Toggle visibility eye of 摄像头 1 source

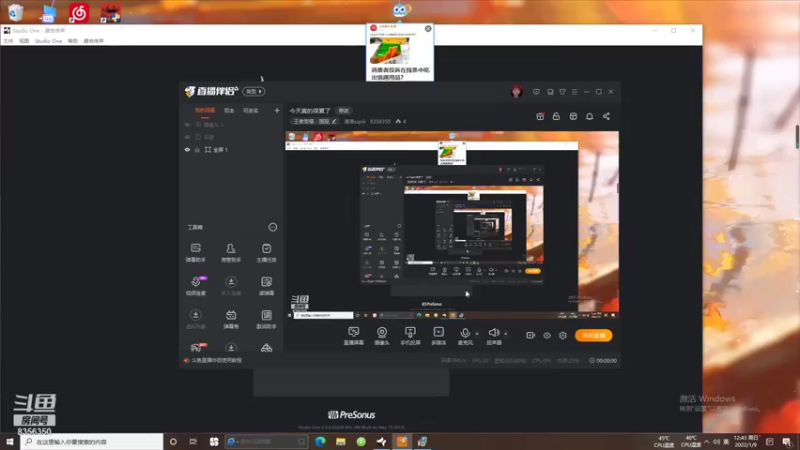[187, 124]
